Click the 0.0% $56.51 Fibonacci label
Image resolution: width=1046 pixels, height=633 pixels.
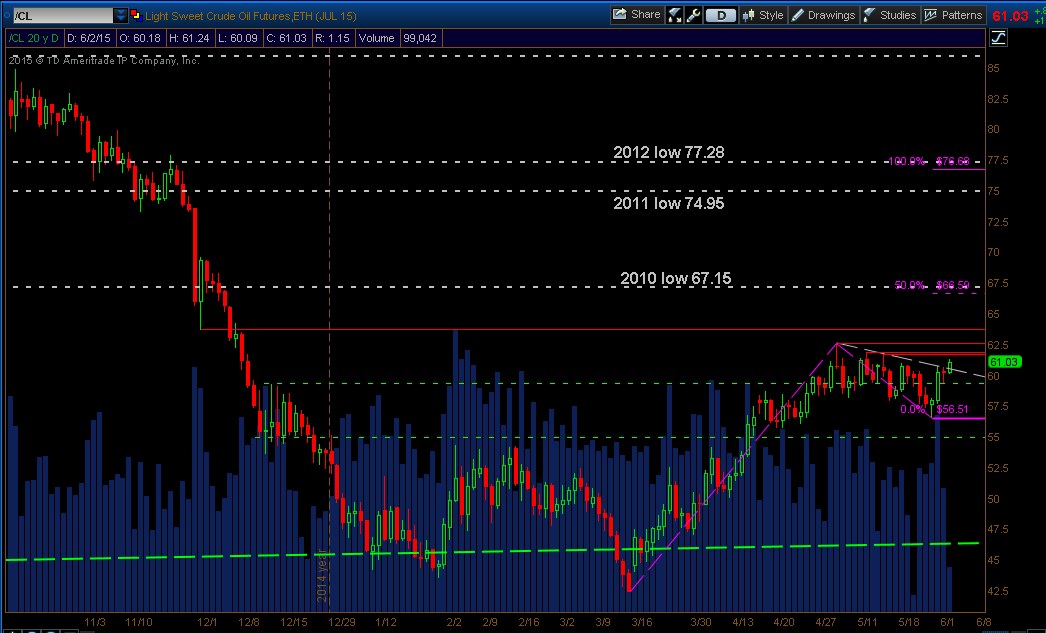pos(934,410)
